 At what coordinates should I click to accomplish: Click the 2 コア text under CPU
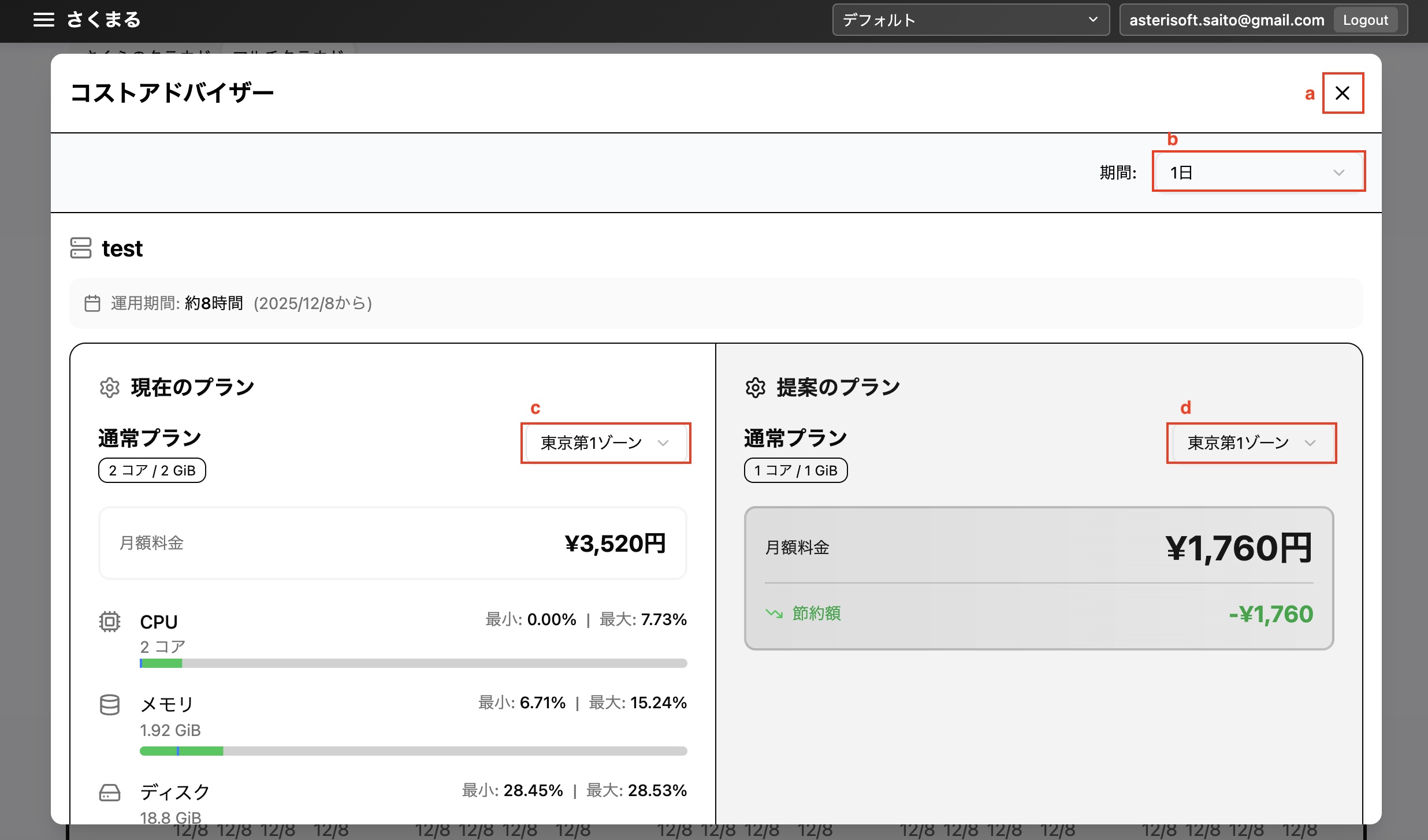click(163, 646)
